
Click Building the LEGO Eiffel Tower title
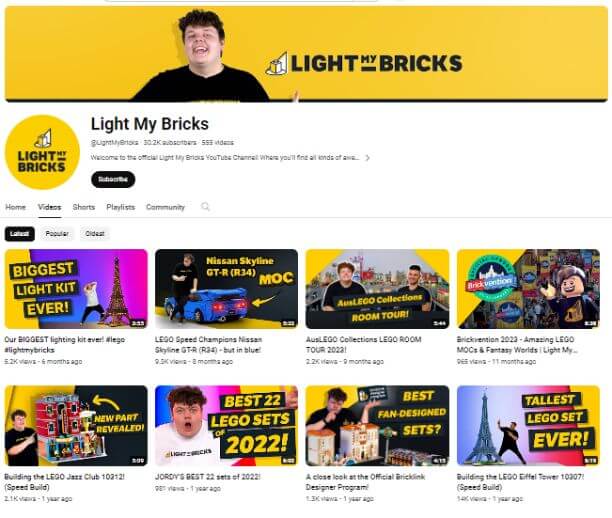pos(520,482)
